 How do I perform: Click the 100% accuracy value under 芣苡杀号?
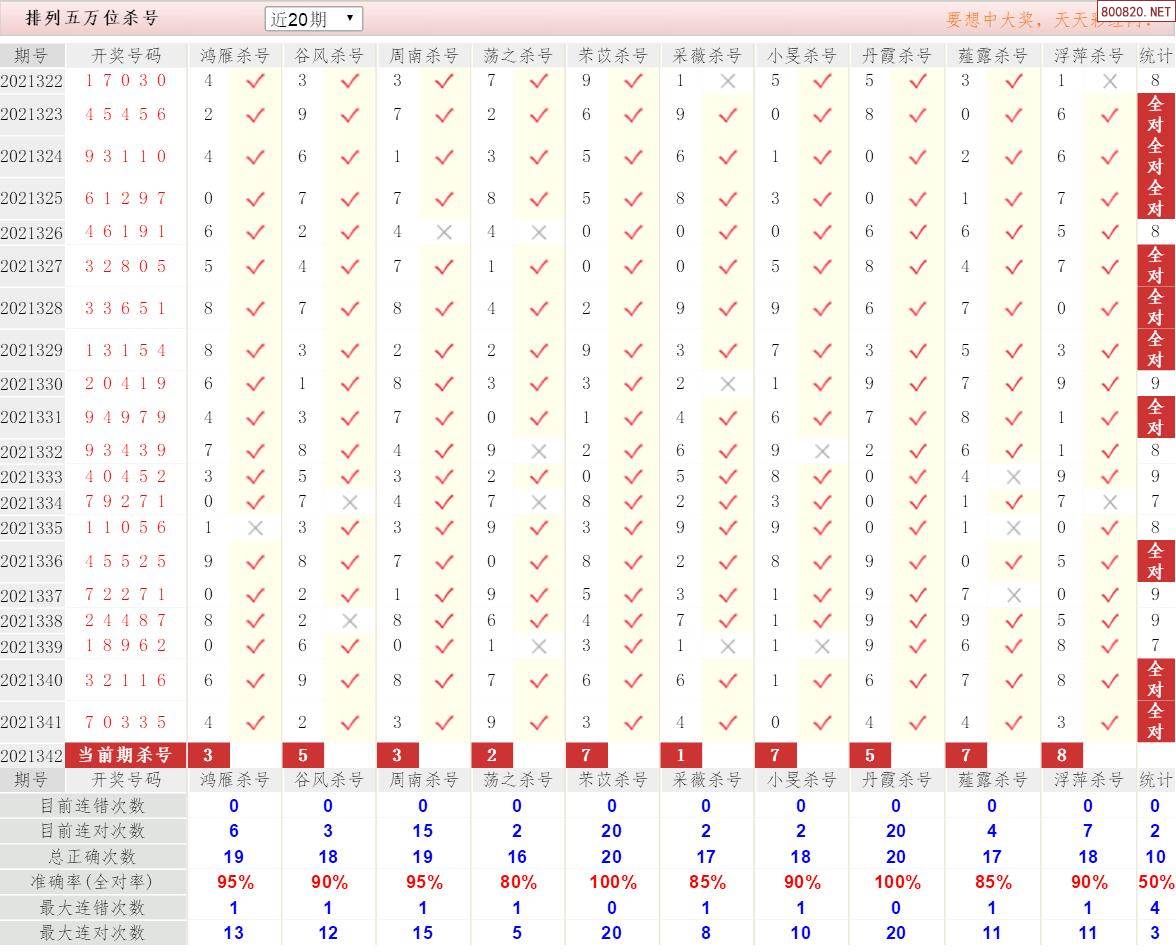[613, 882]
